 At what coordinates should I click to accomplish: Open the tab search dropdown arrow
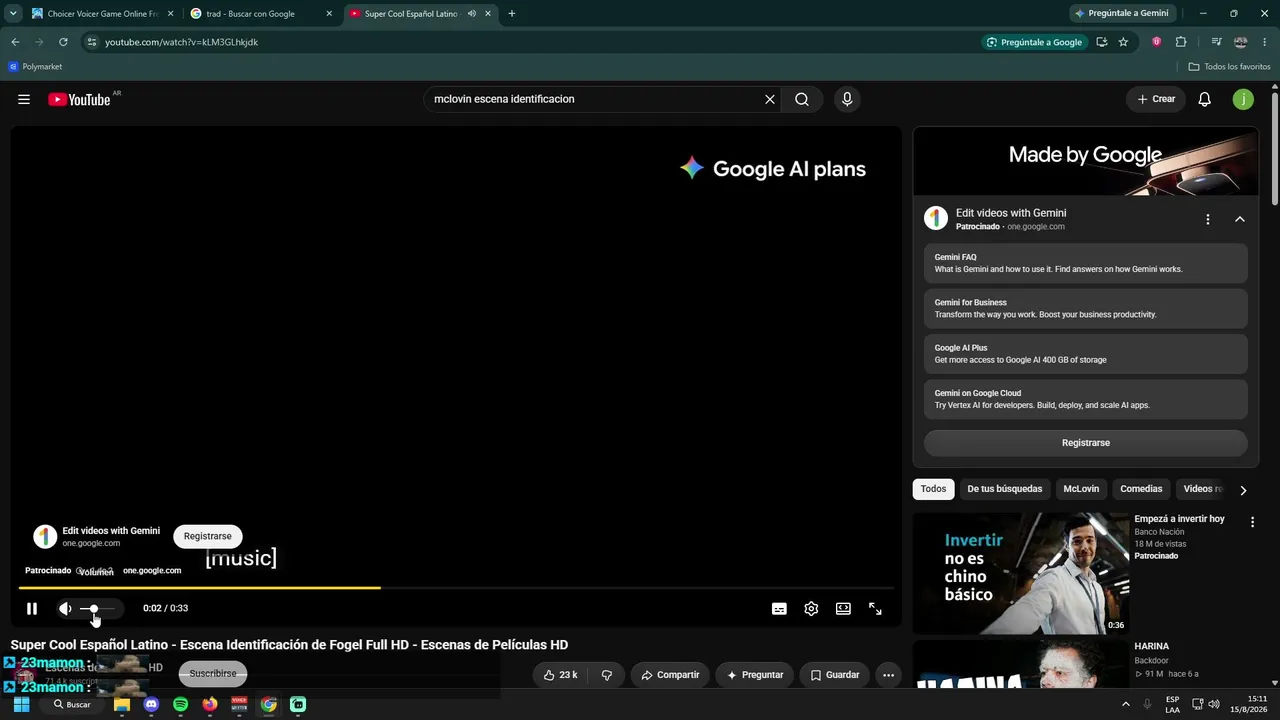(x=13, y=14)
